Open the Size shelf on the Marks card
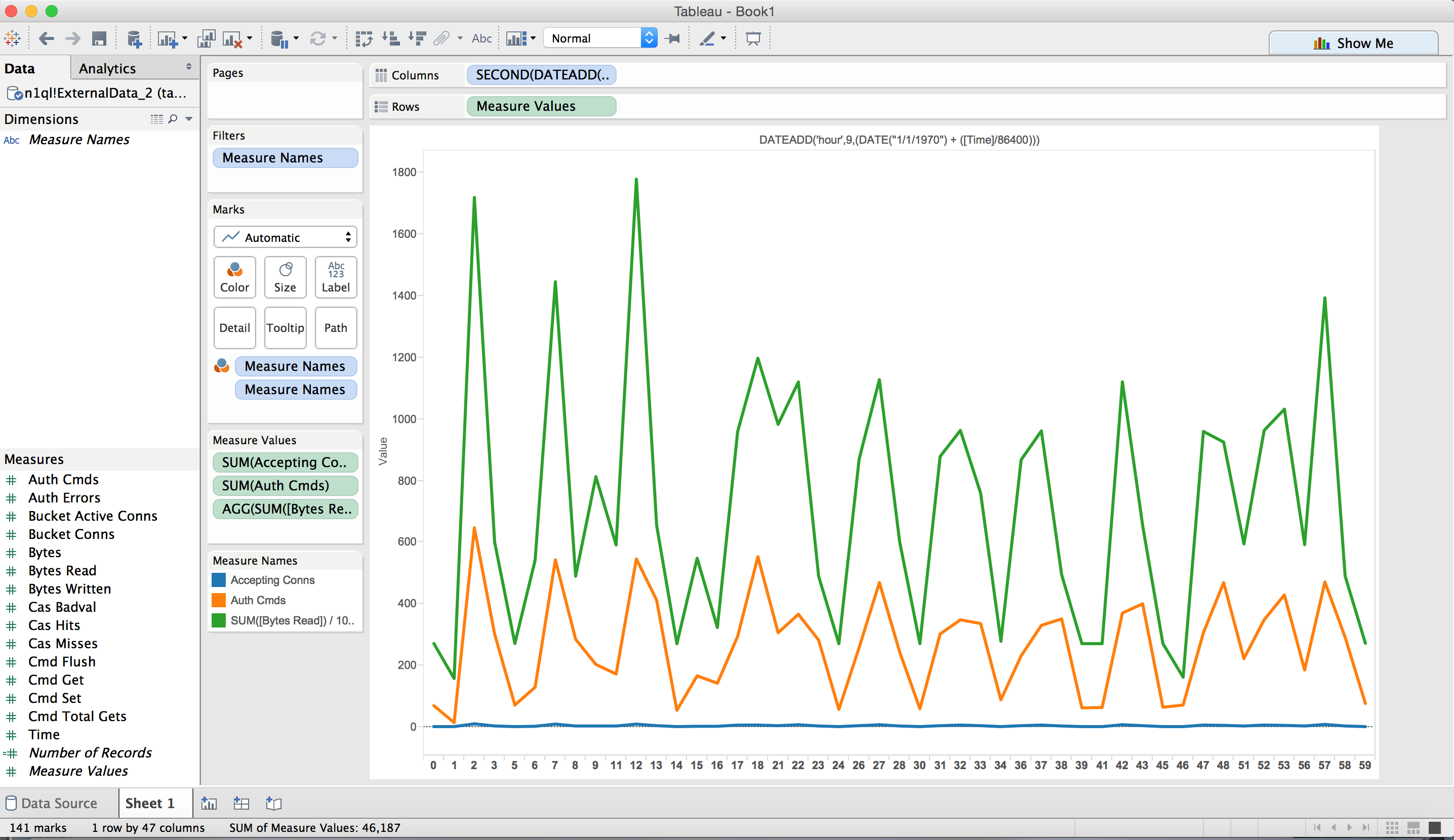This screenshot has height=840, width=1454. (285, 277)
